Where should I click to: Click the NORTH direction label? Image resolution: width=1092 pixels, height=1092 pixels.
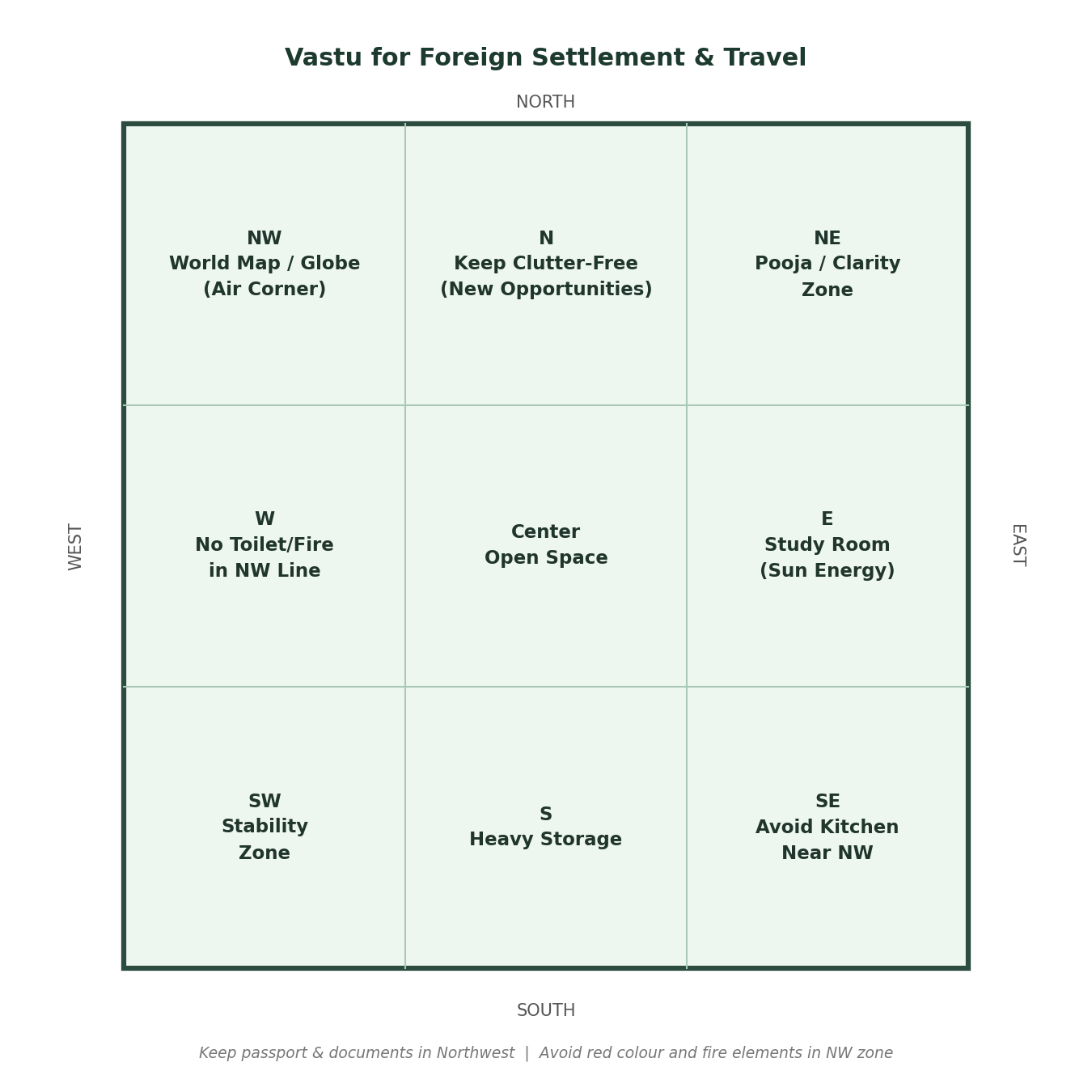click(x=546, y=103)
